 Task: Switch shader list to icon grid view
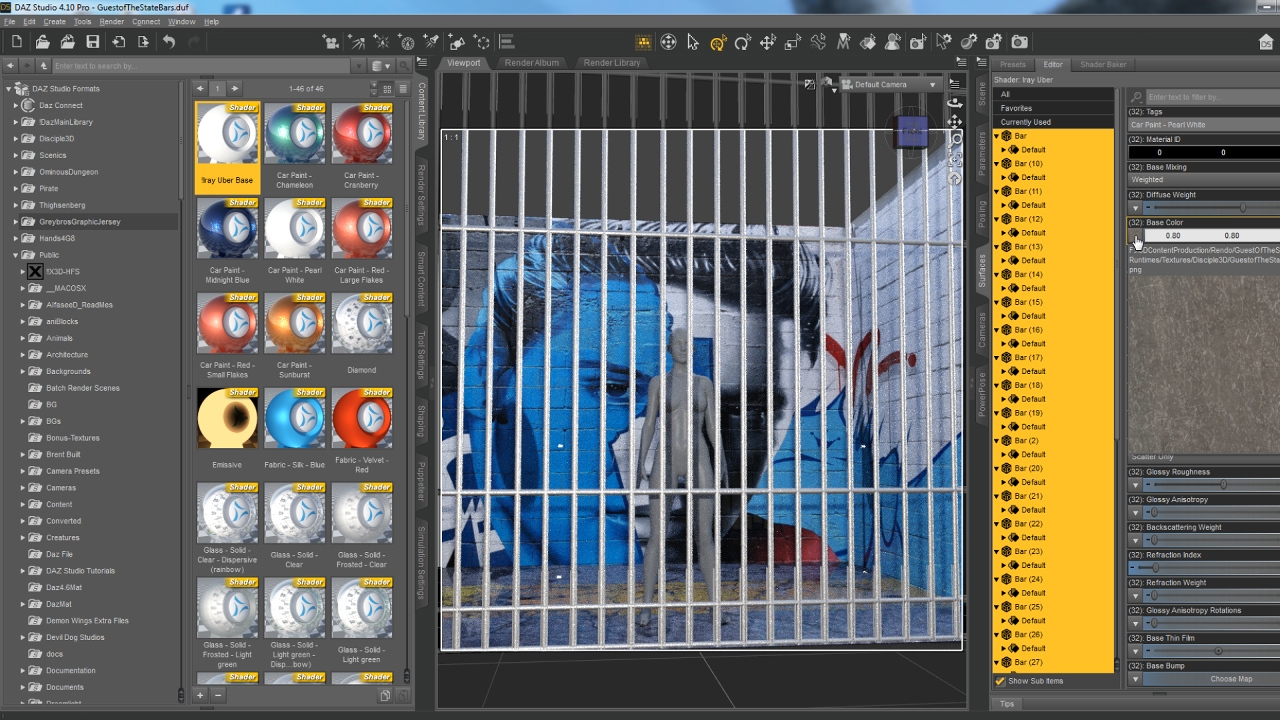coord(387,89)
